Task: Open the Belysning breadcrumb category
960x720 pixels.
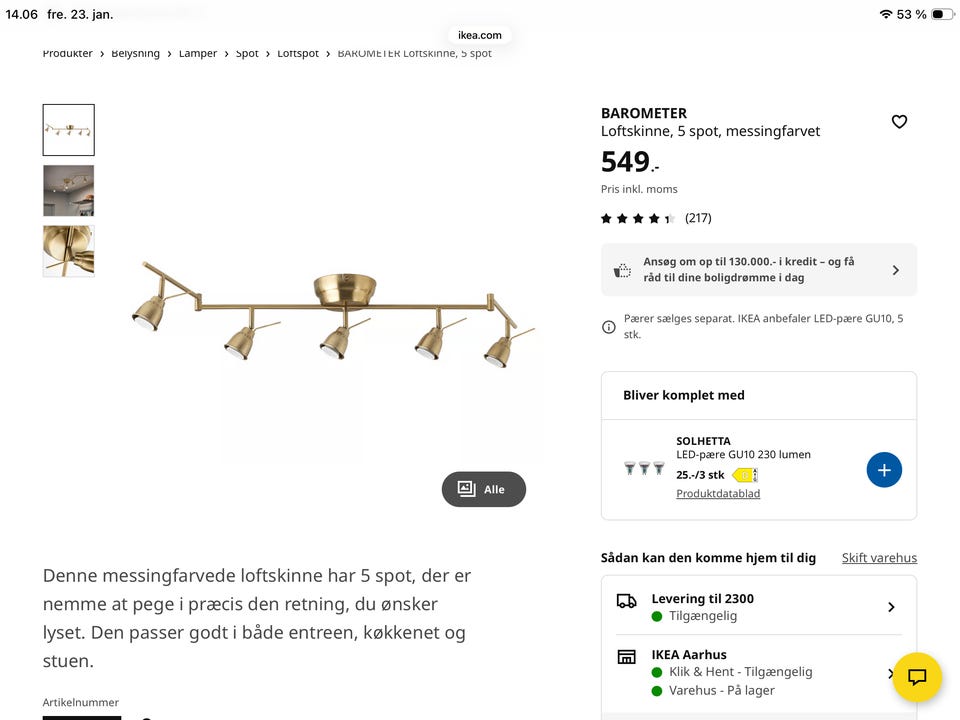Action: pyautogui.click(x=135, y=53)
